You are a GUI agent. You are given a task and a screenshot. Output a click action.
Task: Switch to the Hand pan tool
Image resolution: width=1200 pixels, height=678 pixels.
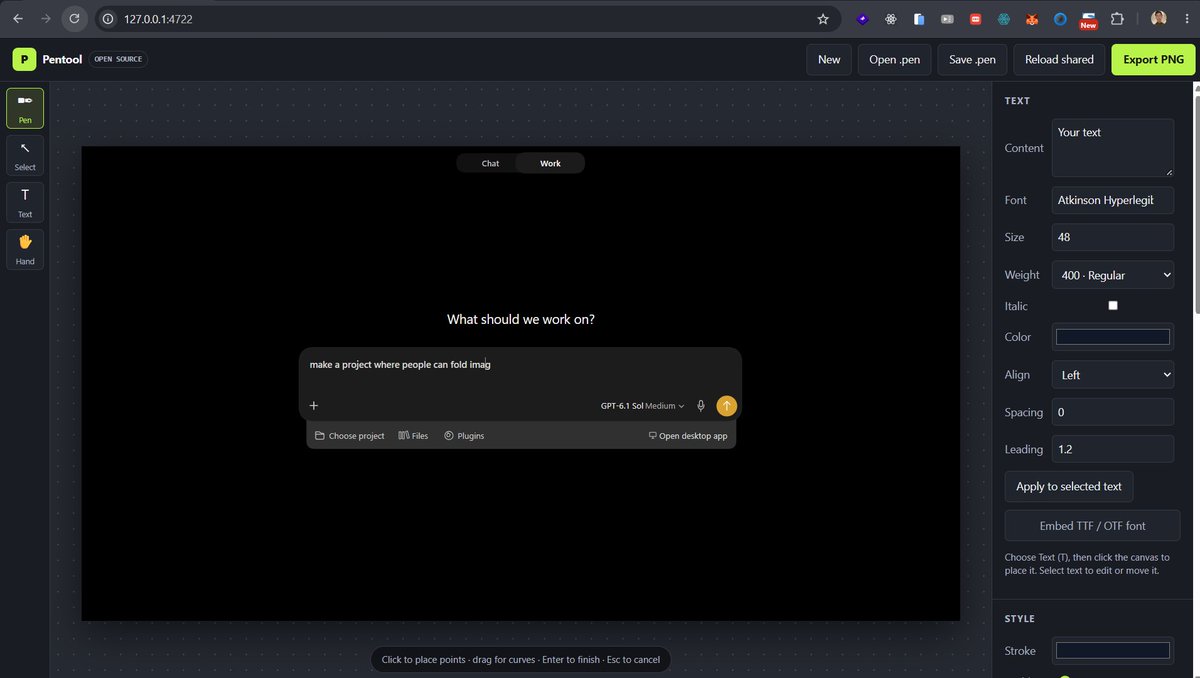point(25,249)
